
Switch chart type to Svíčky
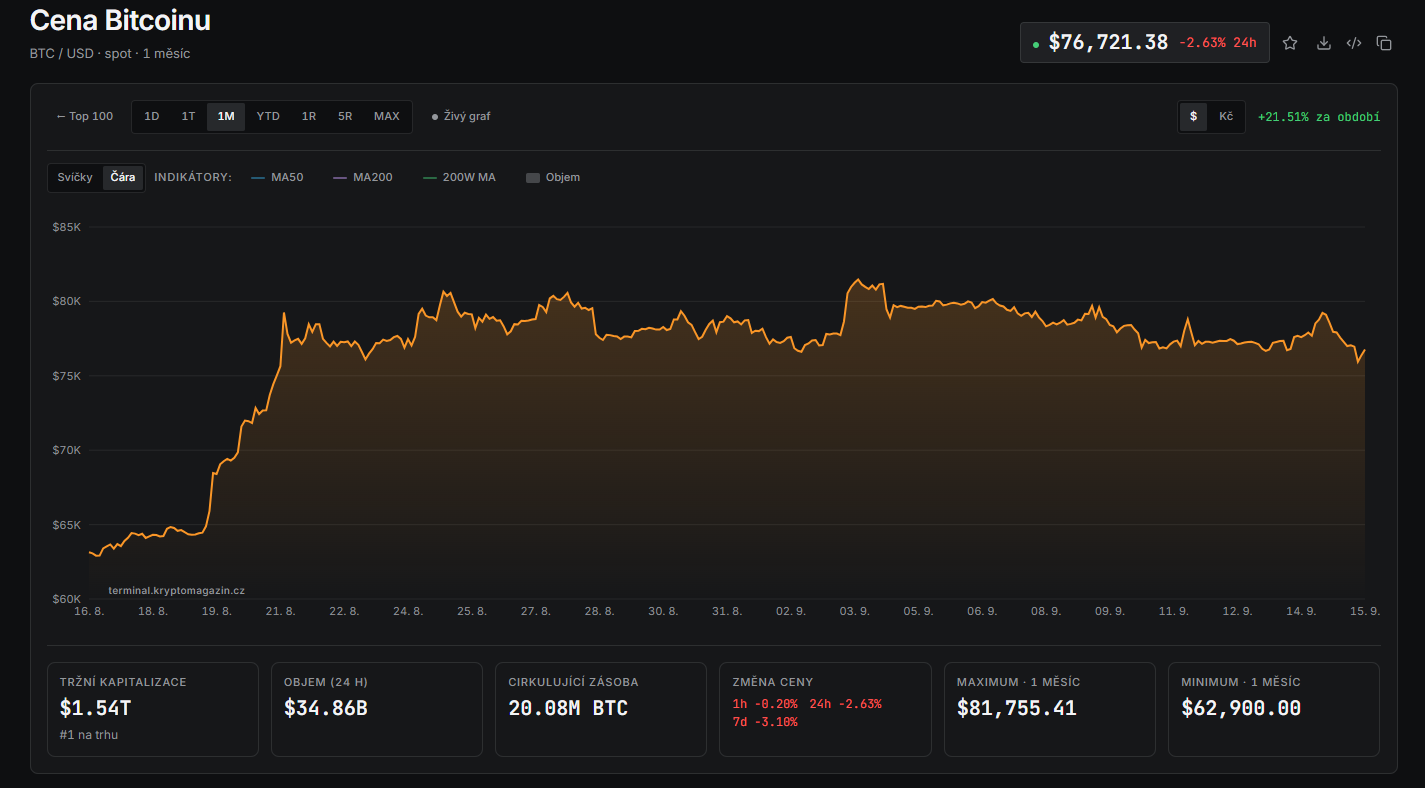point(75,177)
